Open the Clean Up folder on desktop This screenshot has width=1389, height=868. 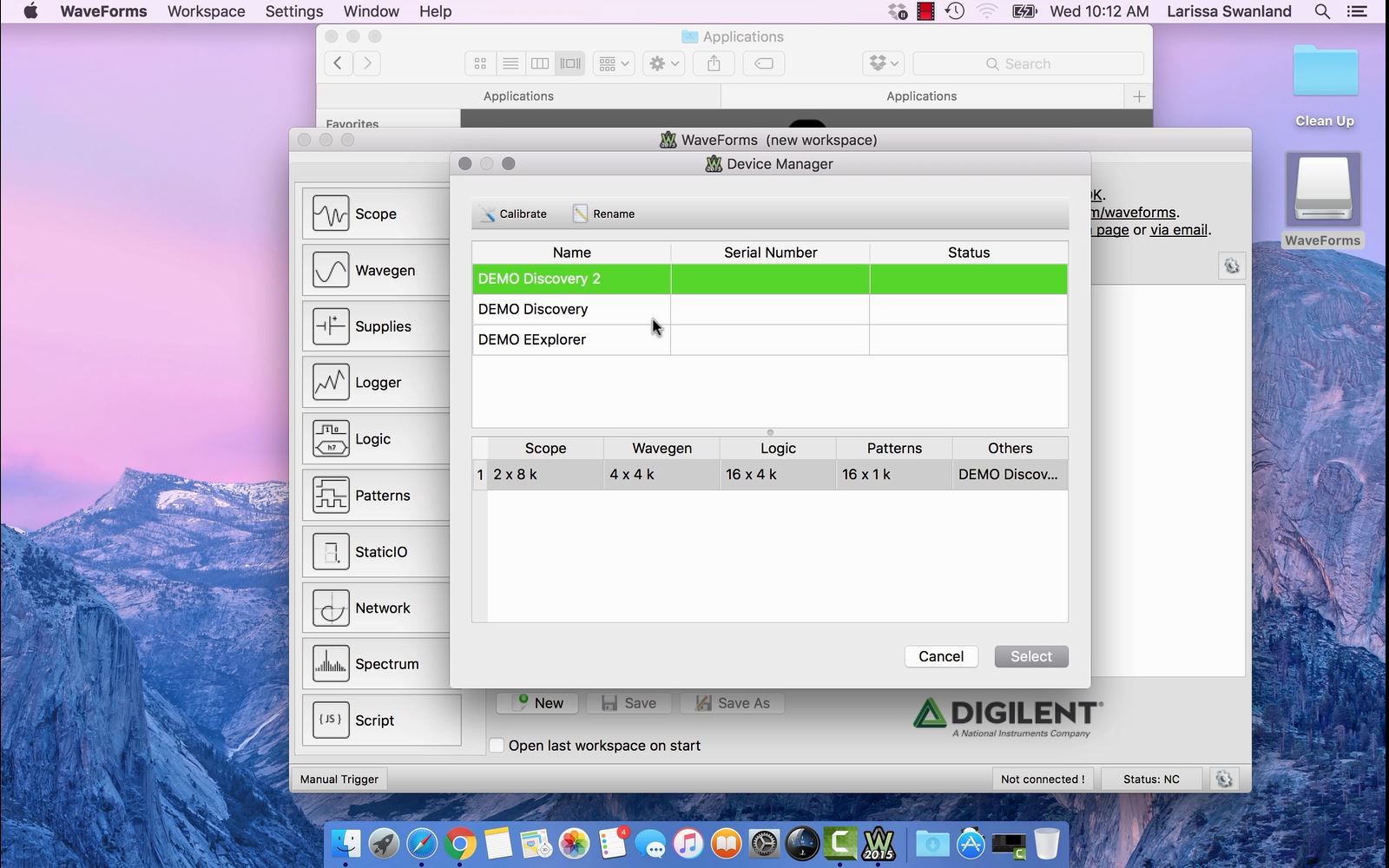click(x=1325, y=85)
